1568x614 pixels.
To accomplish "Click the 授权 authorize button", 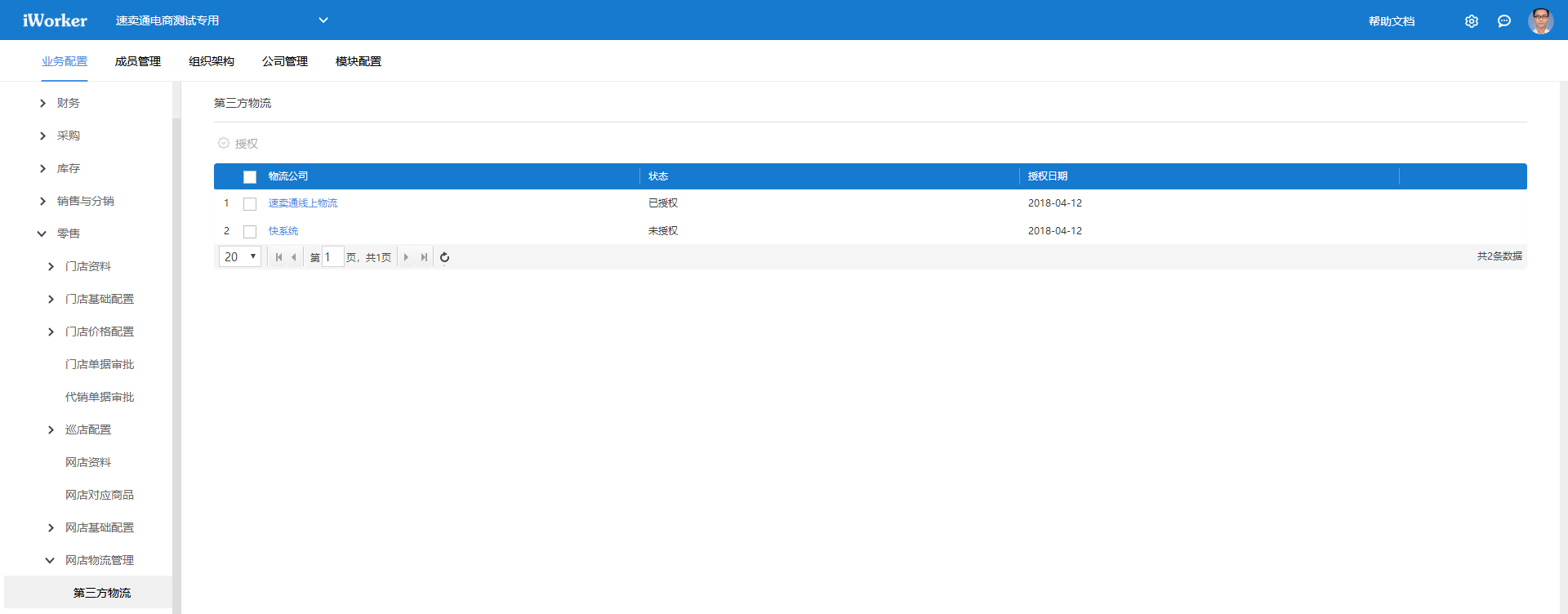I will coord(238,144).
